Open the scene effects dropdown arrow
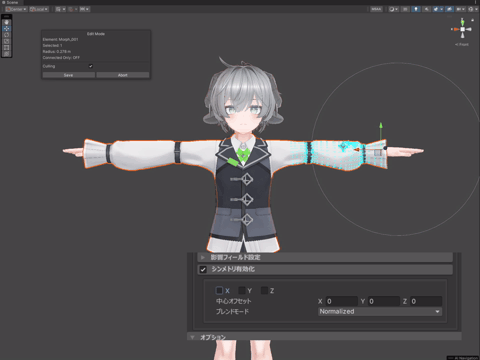Viewport: 480px width, 360px height. click(x=441, y=9)
